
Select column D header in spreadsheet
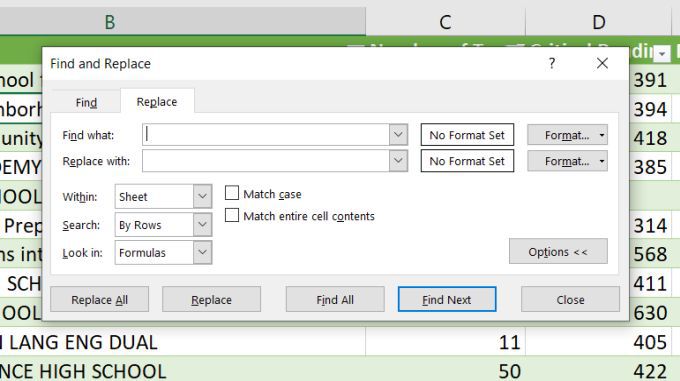(598, 21)
